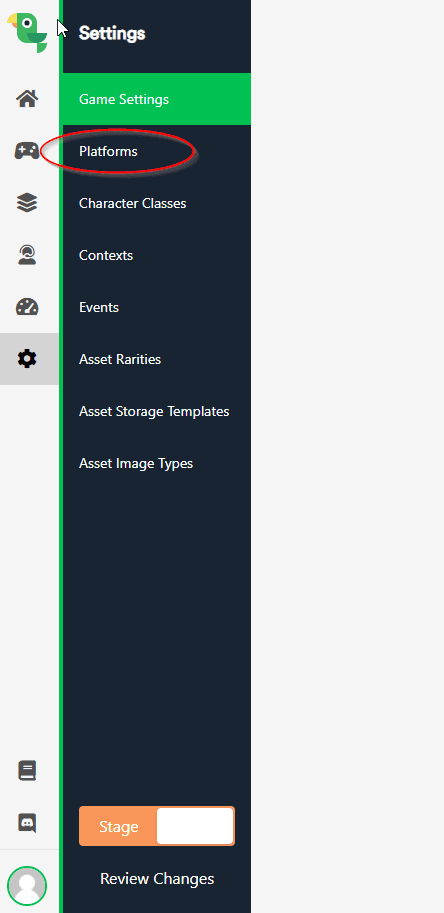Click the user profile avatar
This screenshot has width=444, height=913.
pyautogui.click(x=27, y=886)
